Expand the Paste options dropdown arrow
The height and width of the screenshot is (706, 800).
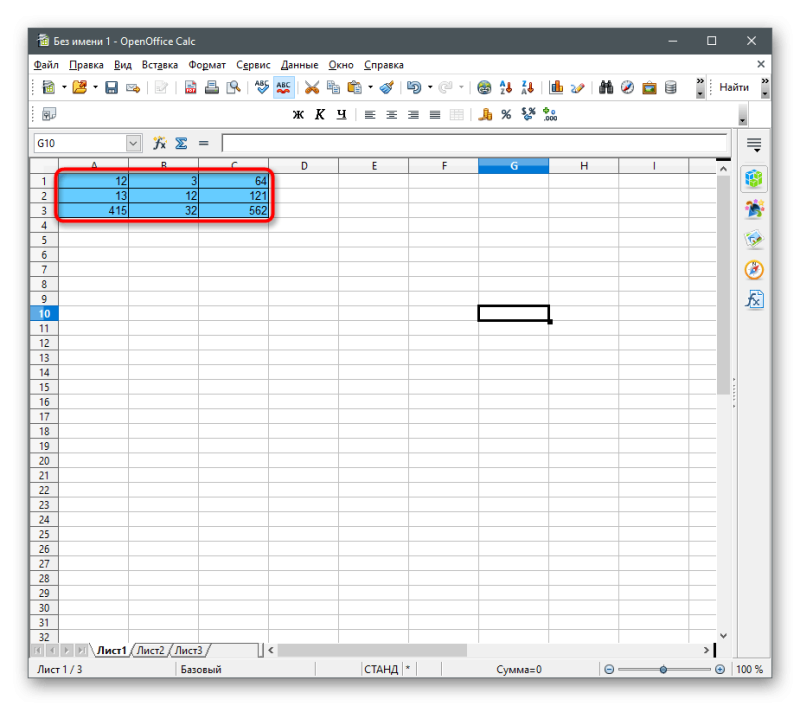pos(370,87)
